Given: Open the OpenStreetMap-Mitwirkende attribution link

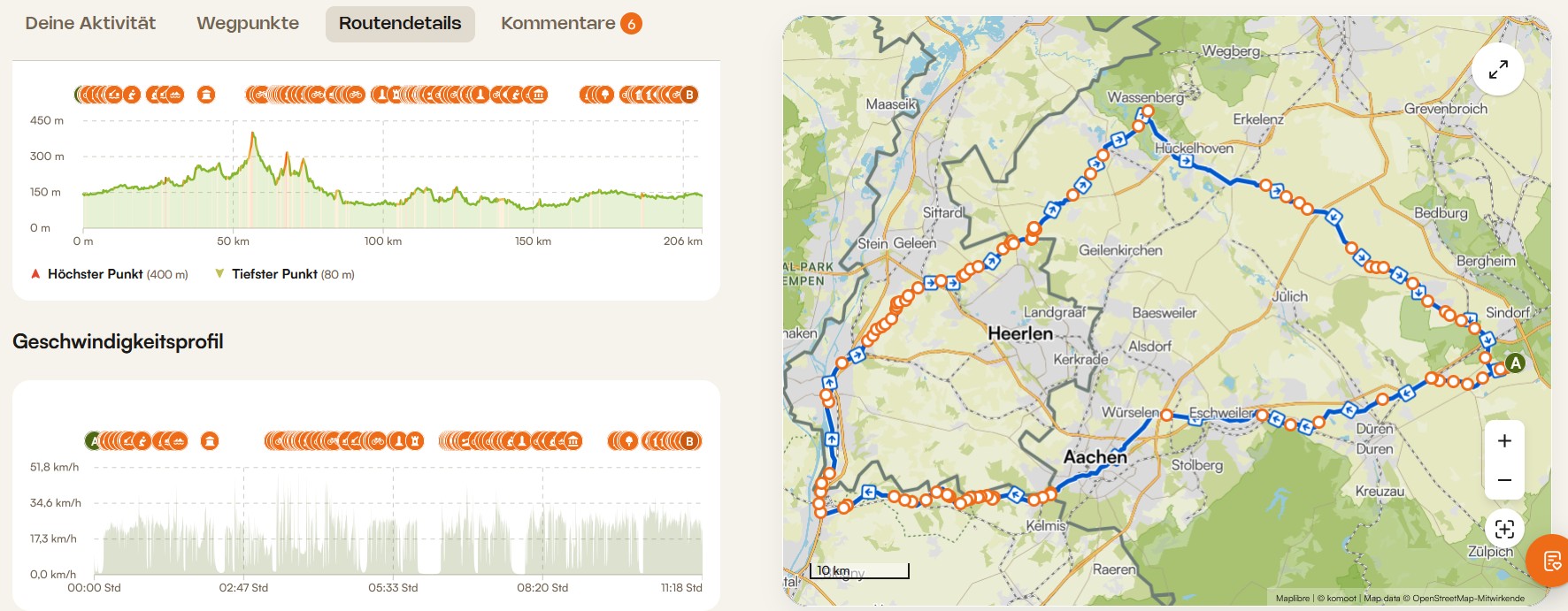Looking at the screenshot, I should tap(1468, 599).
